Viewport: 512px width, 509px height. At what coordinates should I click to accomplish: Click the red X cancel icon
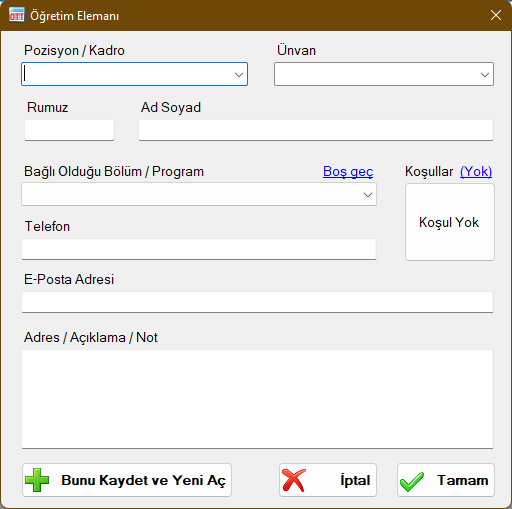294,480
